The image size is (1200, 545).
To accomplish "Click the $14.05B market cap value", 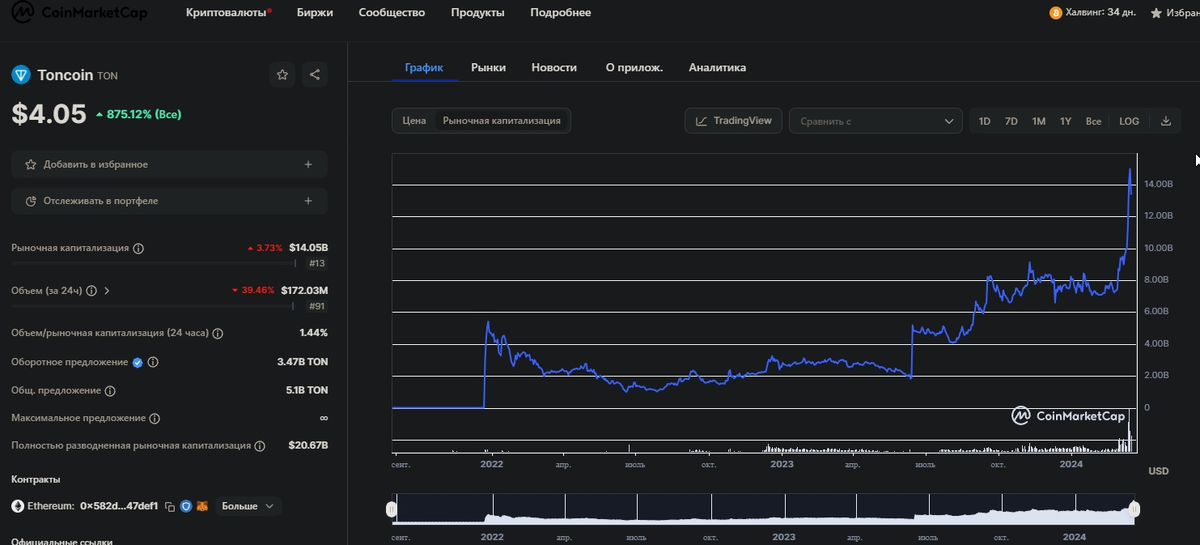I will (x=308, y=248).
